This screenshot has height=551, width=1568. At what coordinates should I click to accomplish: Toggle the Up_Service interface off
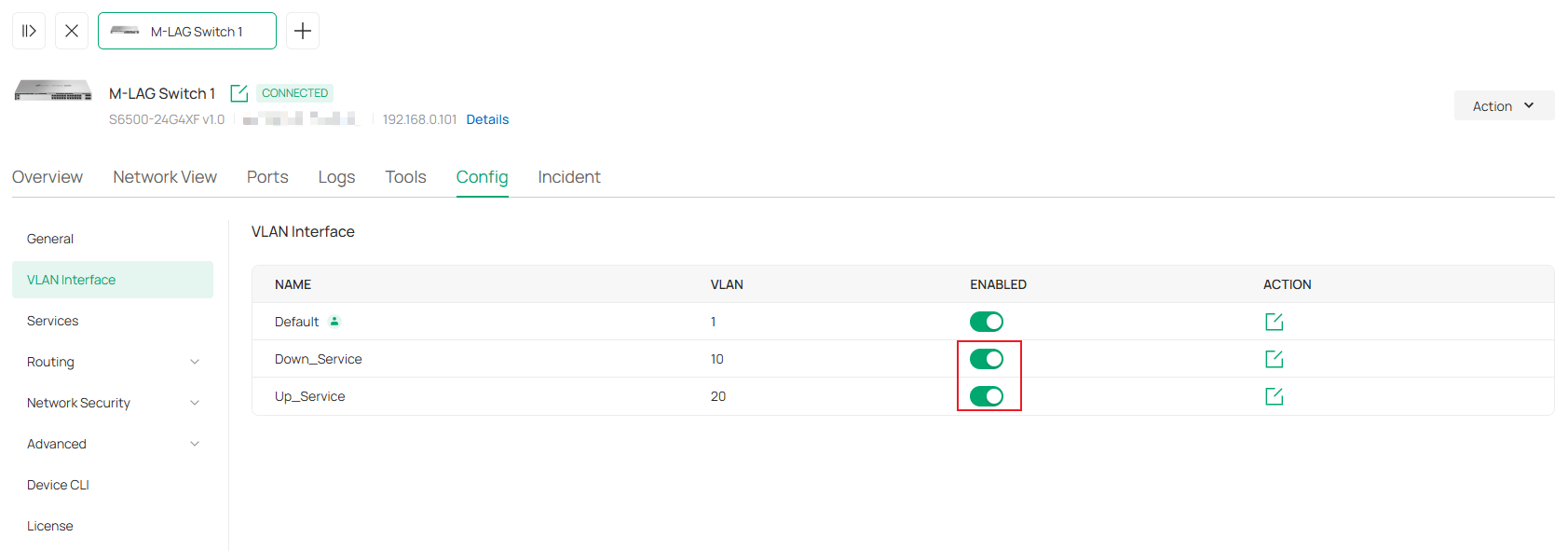(987, 395)
